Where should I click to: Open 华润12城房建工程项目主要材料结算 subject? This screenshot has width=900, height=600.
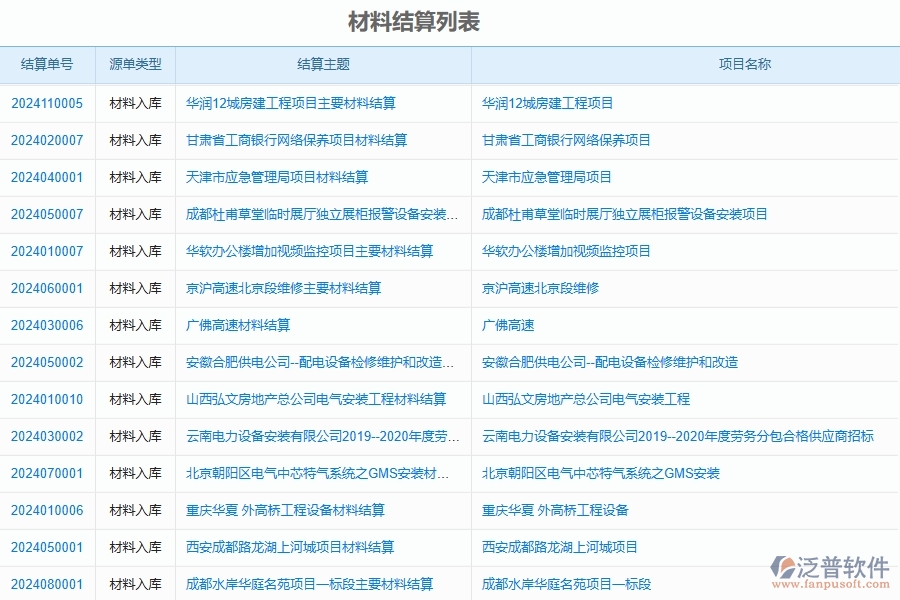coord(293,103)
